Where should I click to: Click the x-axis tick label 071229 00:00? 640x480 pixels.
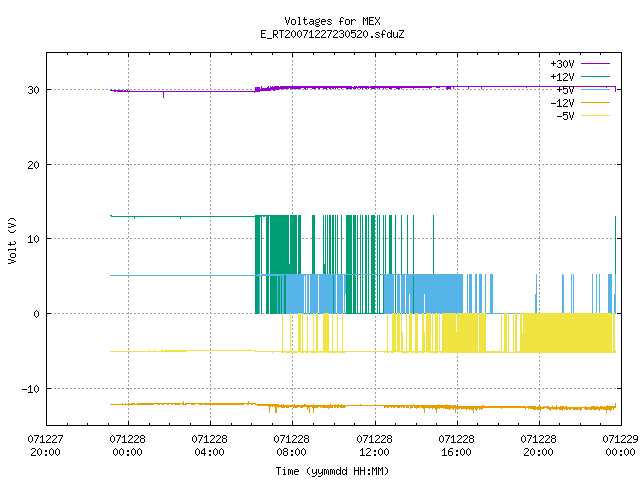click(620, 446)
